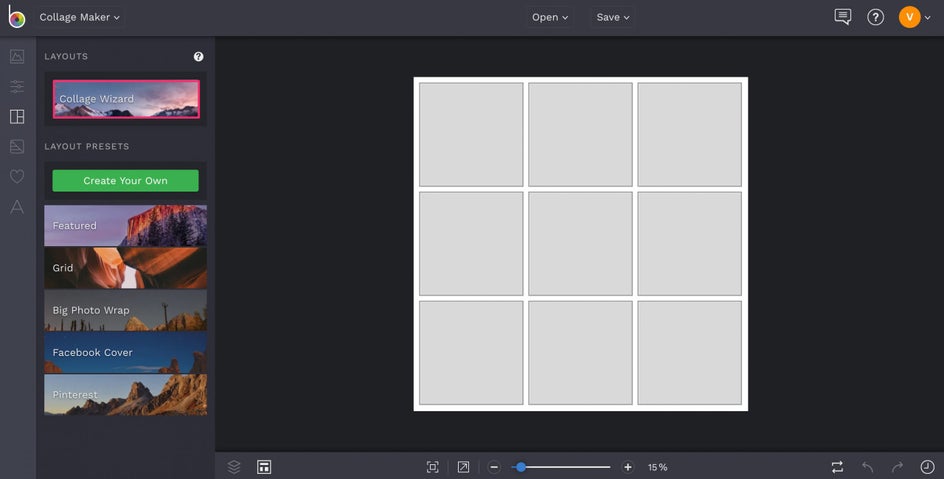The height and width of the screenshot is (479, 944).
Task: Toggle the layout panel icon in bottom bar
Action: click(264, 467)
